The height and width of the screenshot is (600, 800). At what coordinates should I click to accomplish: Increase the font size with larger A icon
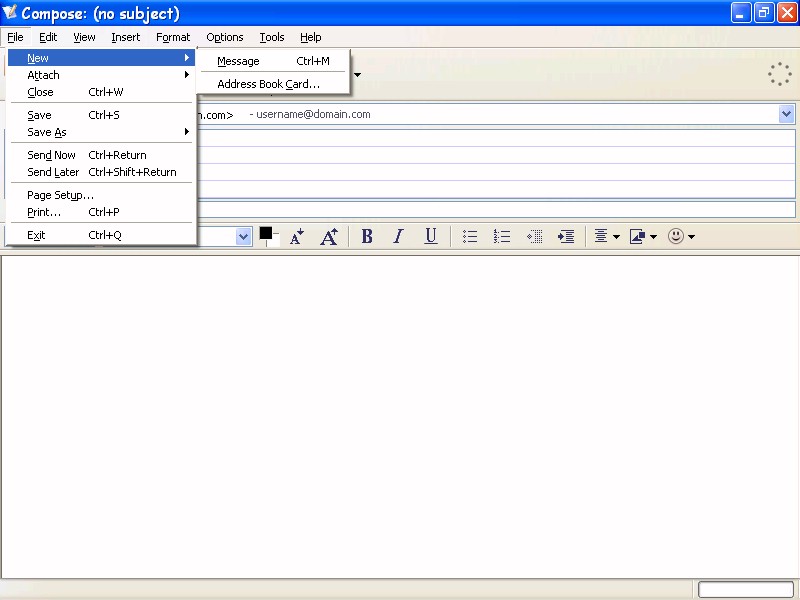tap(329, 236)
